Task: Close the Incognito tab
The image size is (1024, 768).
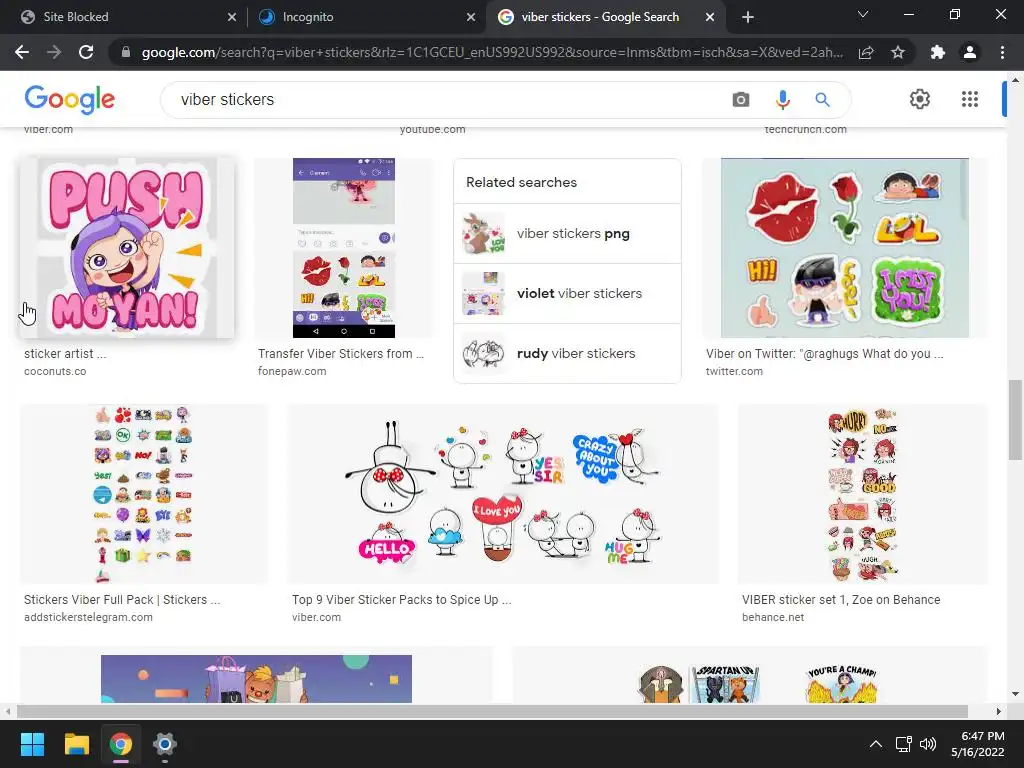Action: [471, 17]
